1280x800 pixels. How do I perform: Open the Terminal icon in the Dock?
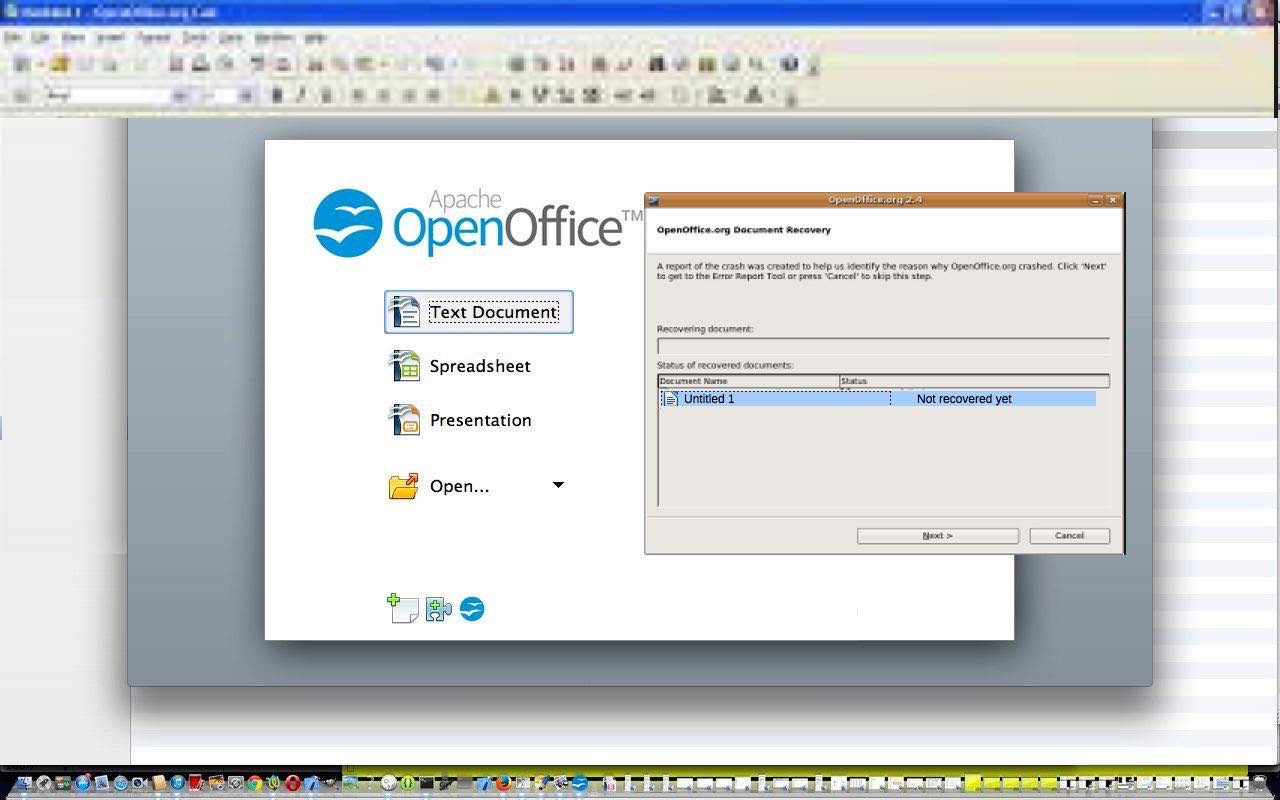[x=426, y=783]
